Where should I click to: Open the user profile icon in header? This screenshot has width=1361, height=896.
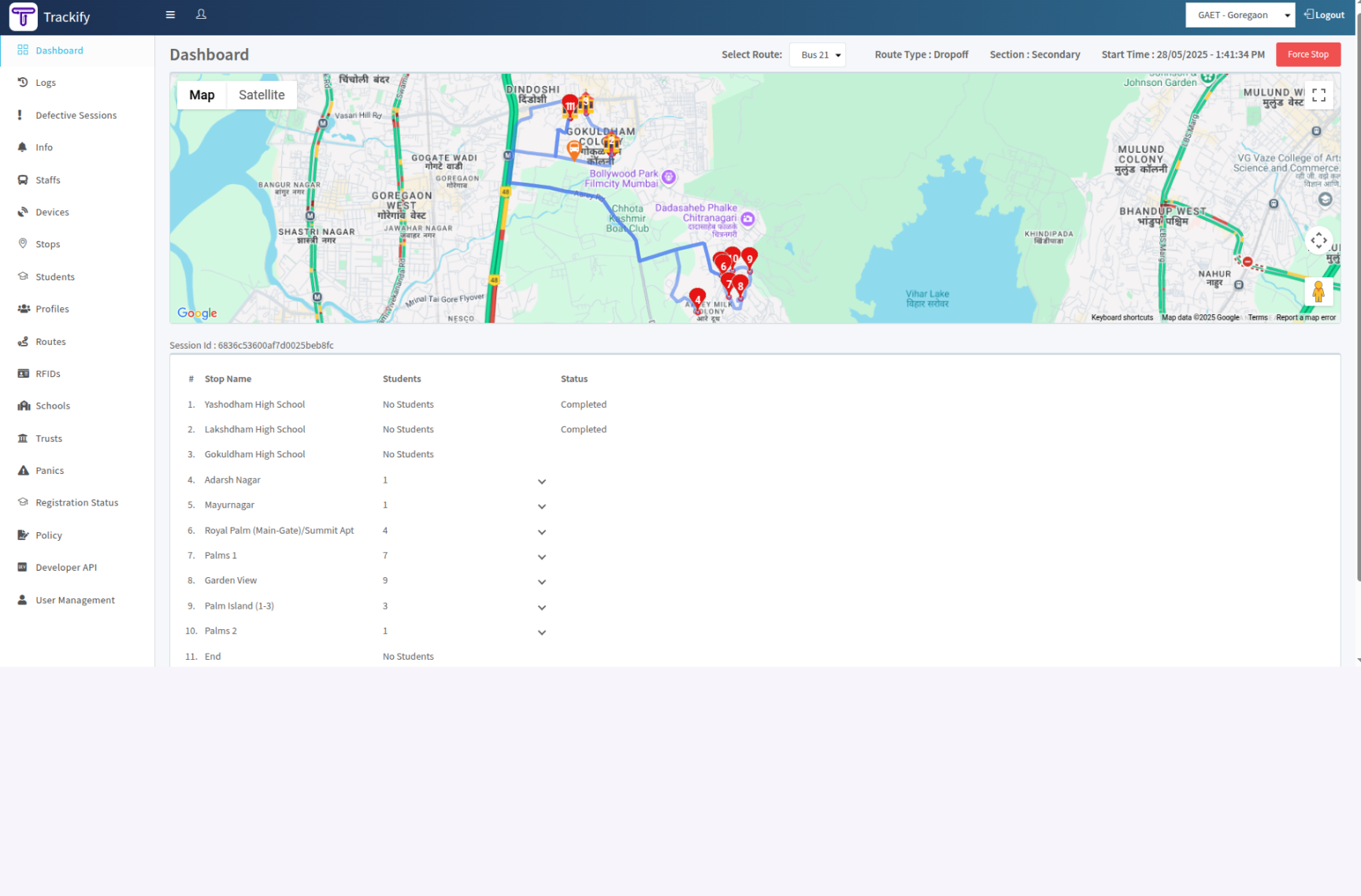(x=201, y=14)
